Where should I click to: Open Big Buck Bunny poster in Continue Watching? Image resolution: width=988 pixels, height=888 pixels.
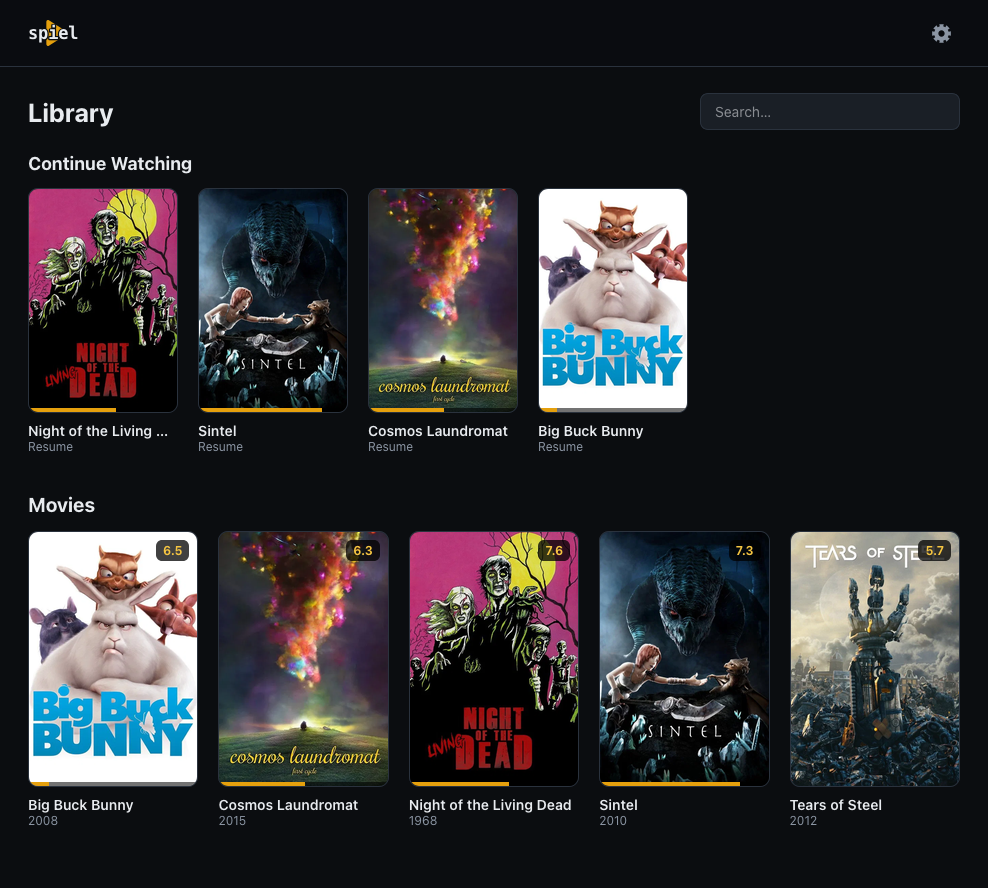point(612,301)
